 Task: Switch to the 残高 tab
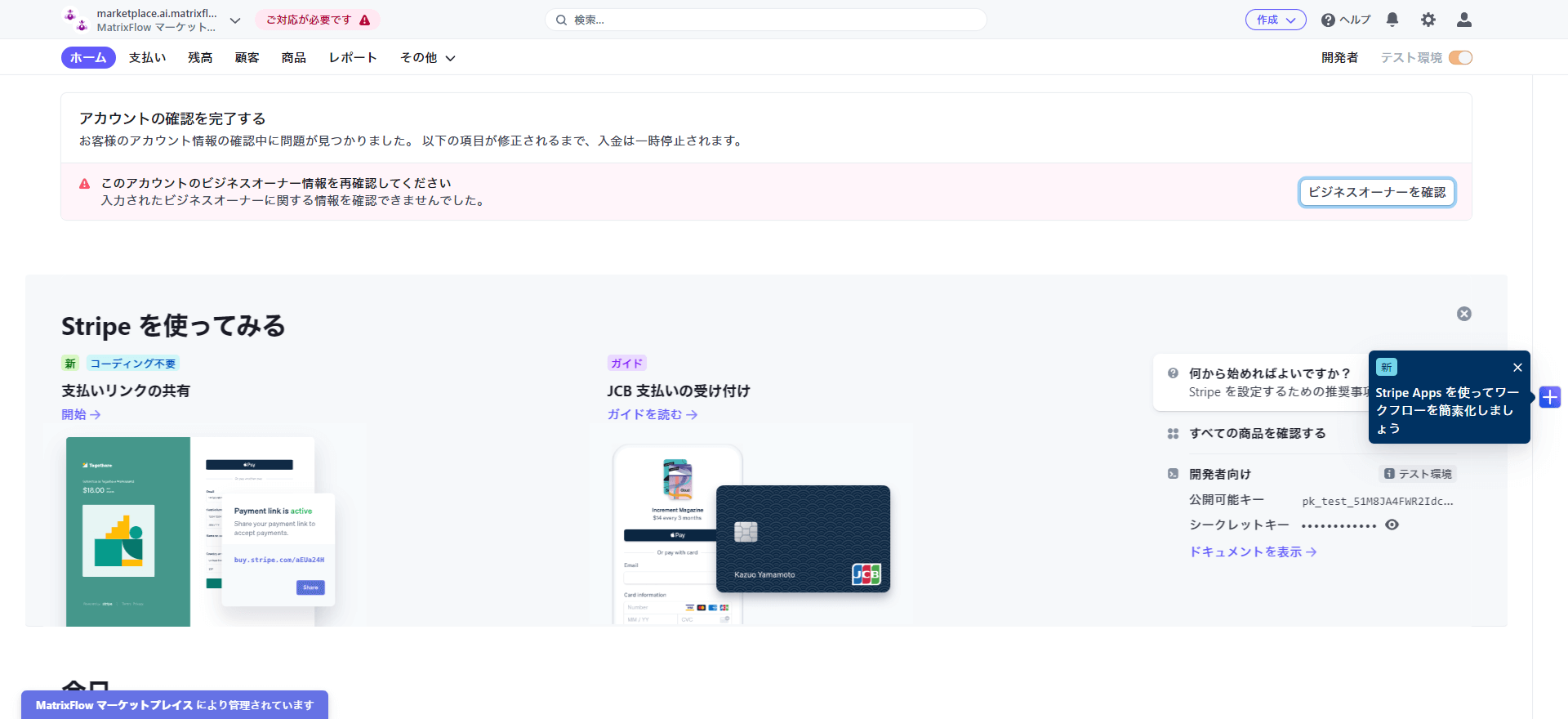[200, 57]
